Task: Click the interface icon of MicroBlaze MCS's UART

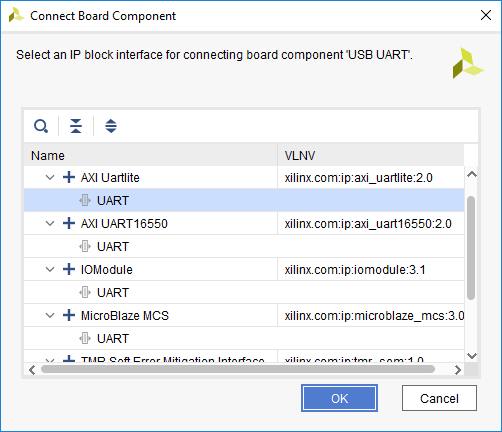Action: [85, 338]
